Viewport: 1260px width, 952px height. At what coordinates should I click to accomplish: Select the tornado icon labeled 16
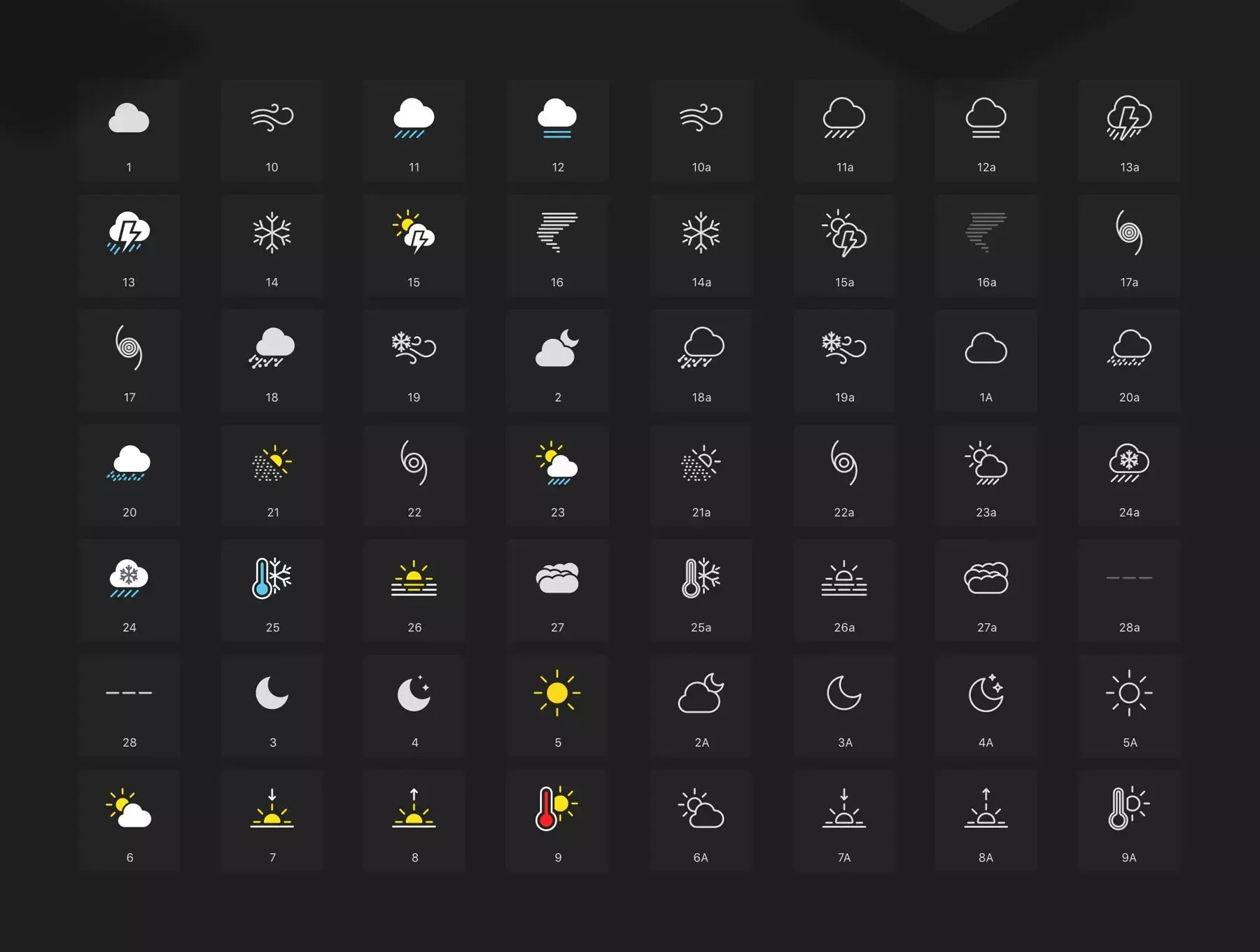coord(557,232)
